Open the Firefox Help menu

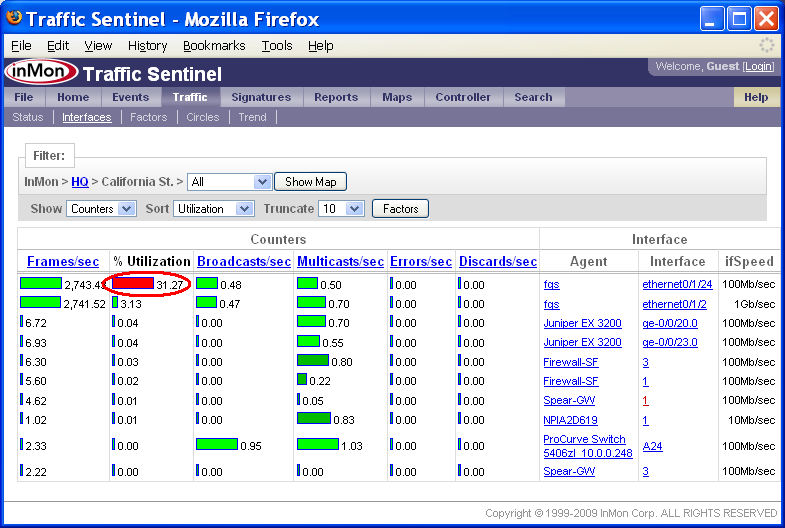(x=320, y=46)
